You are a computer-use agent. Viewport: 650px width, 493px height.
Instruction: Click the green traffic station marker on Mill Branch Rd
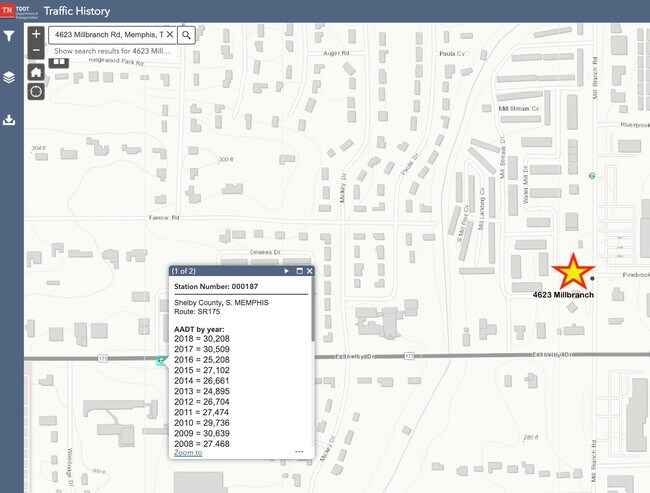pos(592,175)
